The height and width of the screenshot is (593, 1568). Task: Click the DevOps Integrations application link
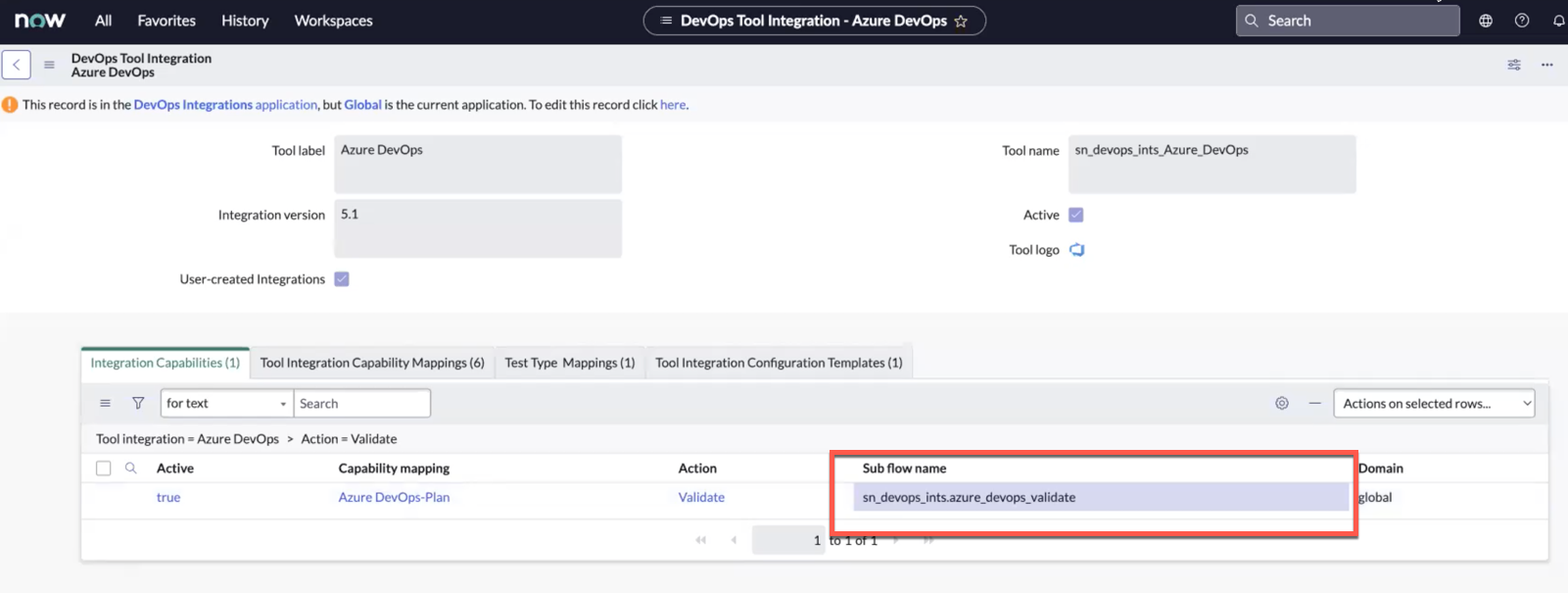tap(225, 105)
